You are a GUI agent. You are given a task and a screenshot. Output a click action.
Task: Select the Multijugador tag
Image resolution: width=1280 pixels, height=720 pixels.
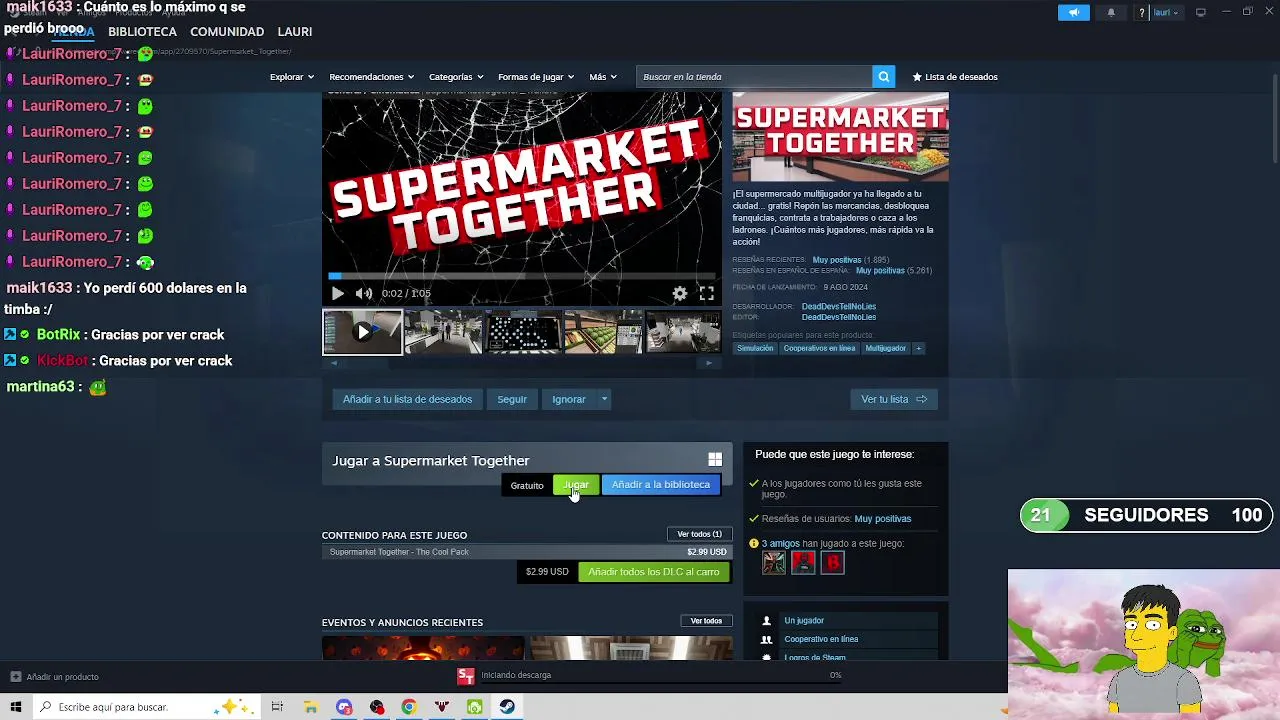(x=885, y=349)
